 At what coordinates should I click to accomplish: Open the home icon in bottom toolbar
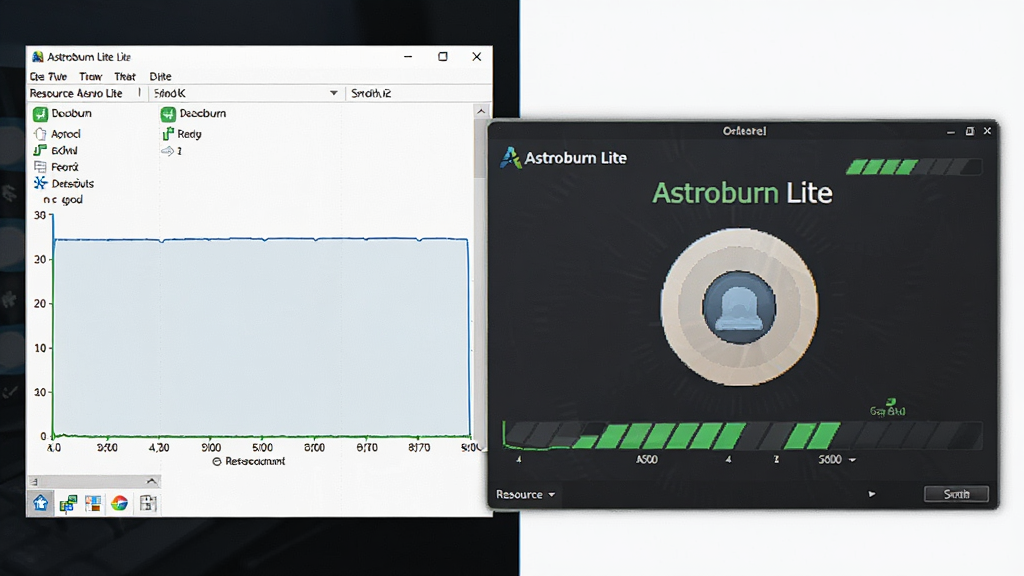point(40,503)
